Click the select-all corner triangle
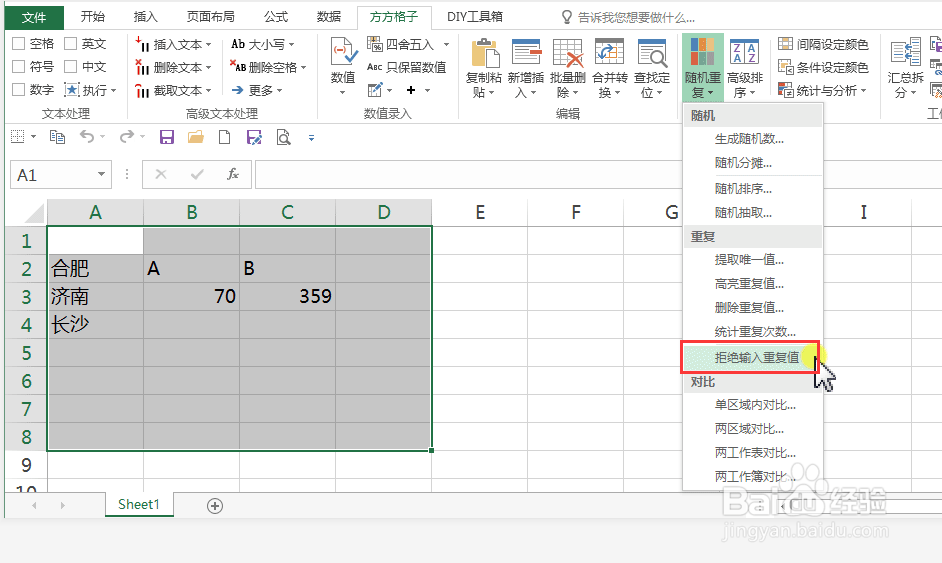The image size is (942, 563). tap(33, 213)
